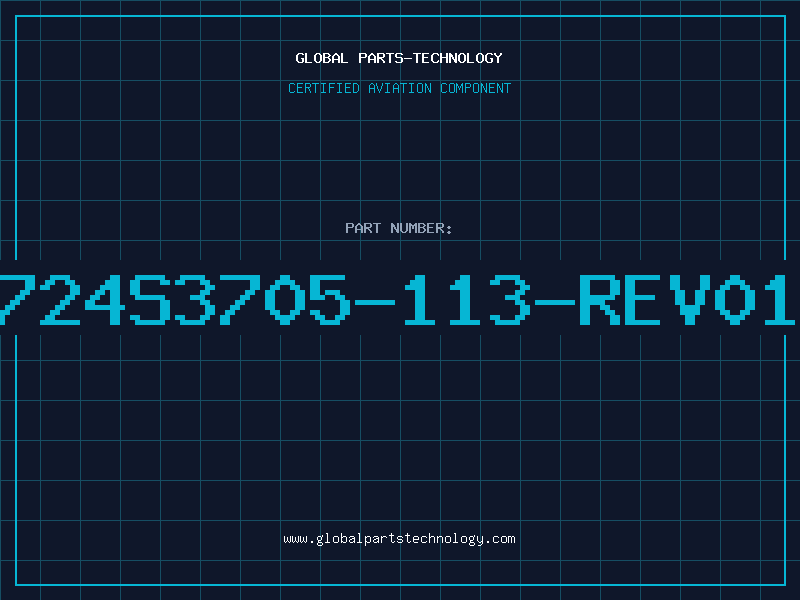800x600 pixels.
Task: Click the 113 segment of the part number
Action: point(467,299)
